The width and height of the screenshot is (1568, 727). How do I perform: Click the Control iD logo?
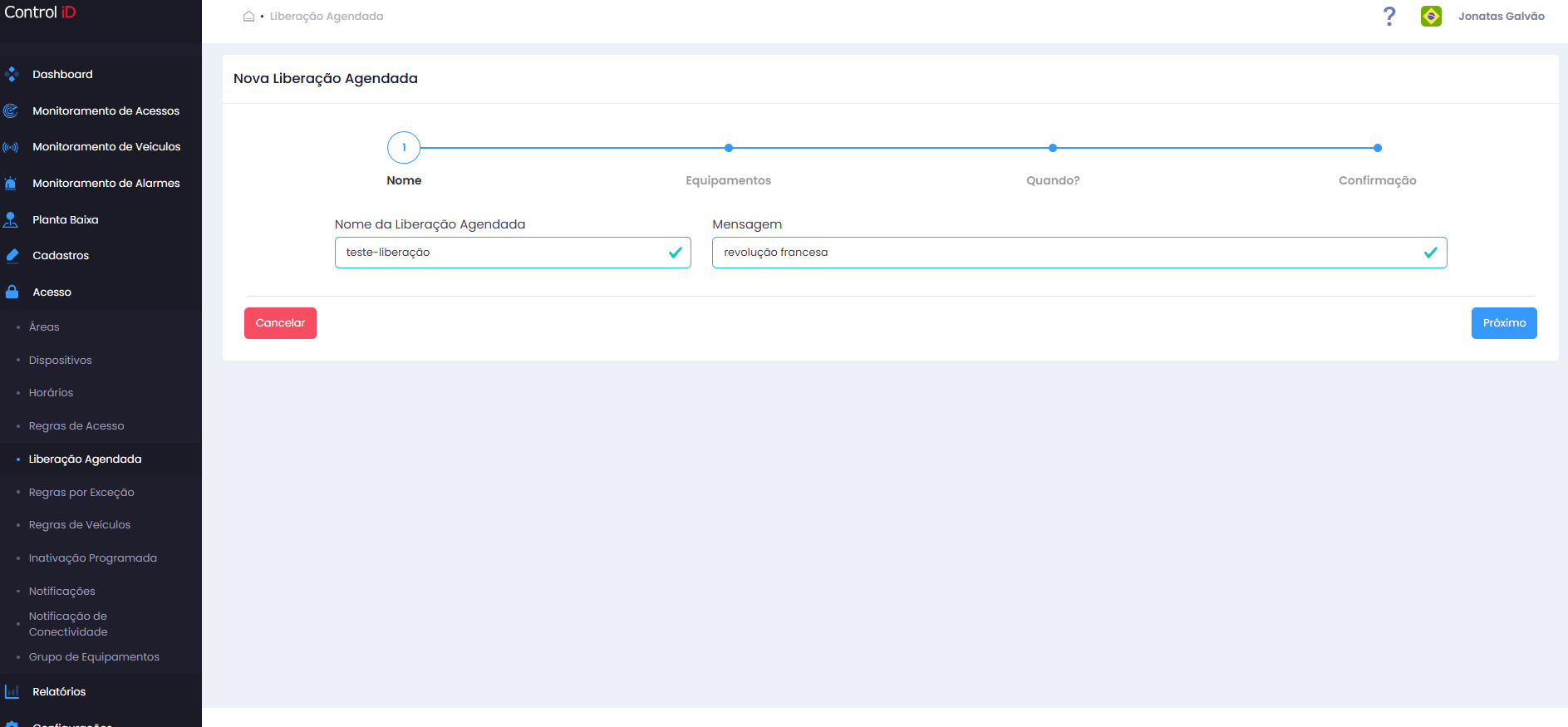(40, 12)
